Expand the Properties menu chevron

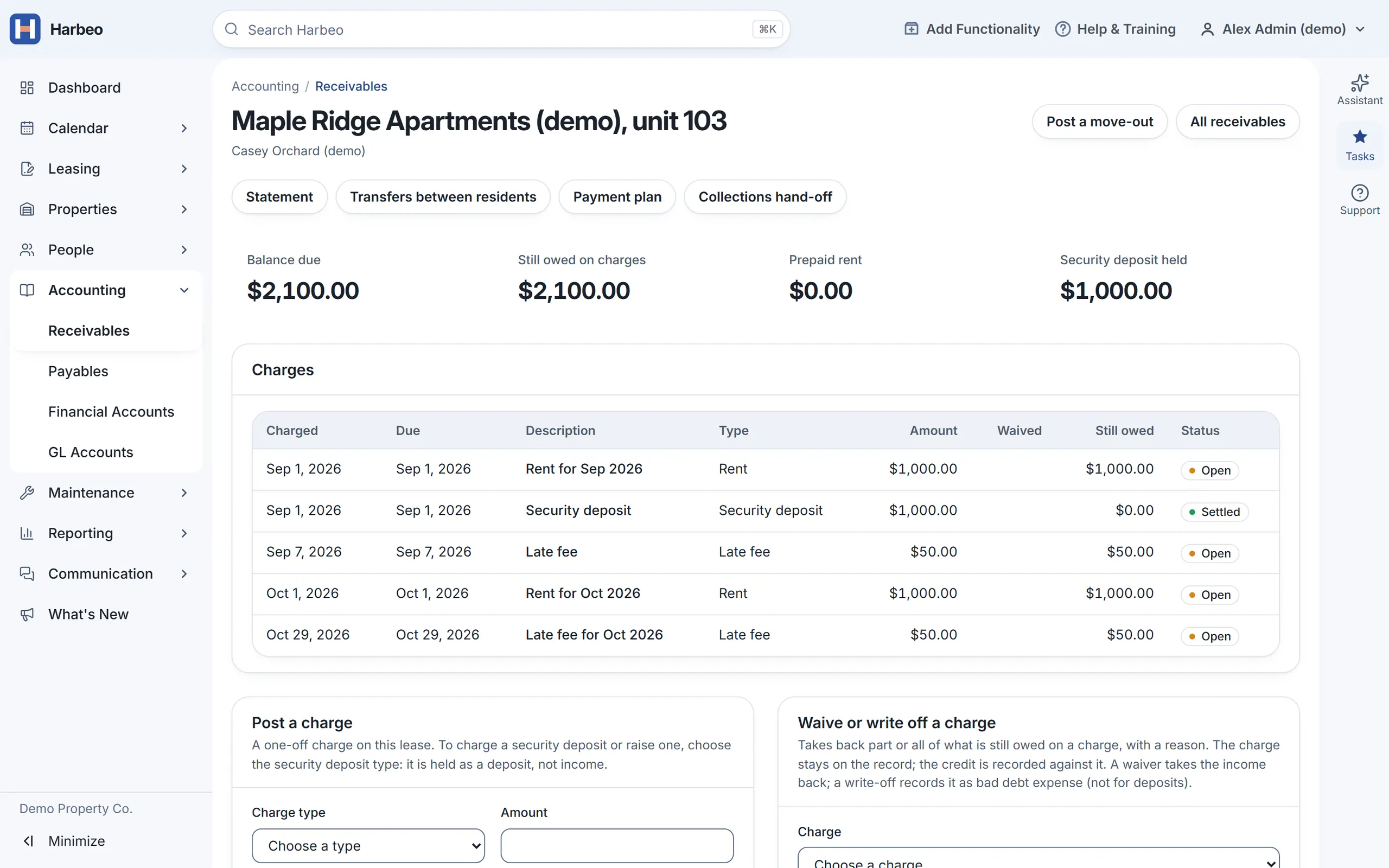[x=184, y=209]
